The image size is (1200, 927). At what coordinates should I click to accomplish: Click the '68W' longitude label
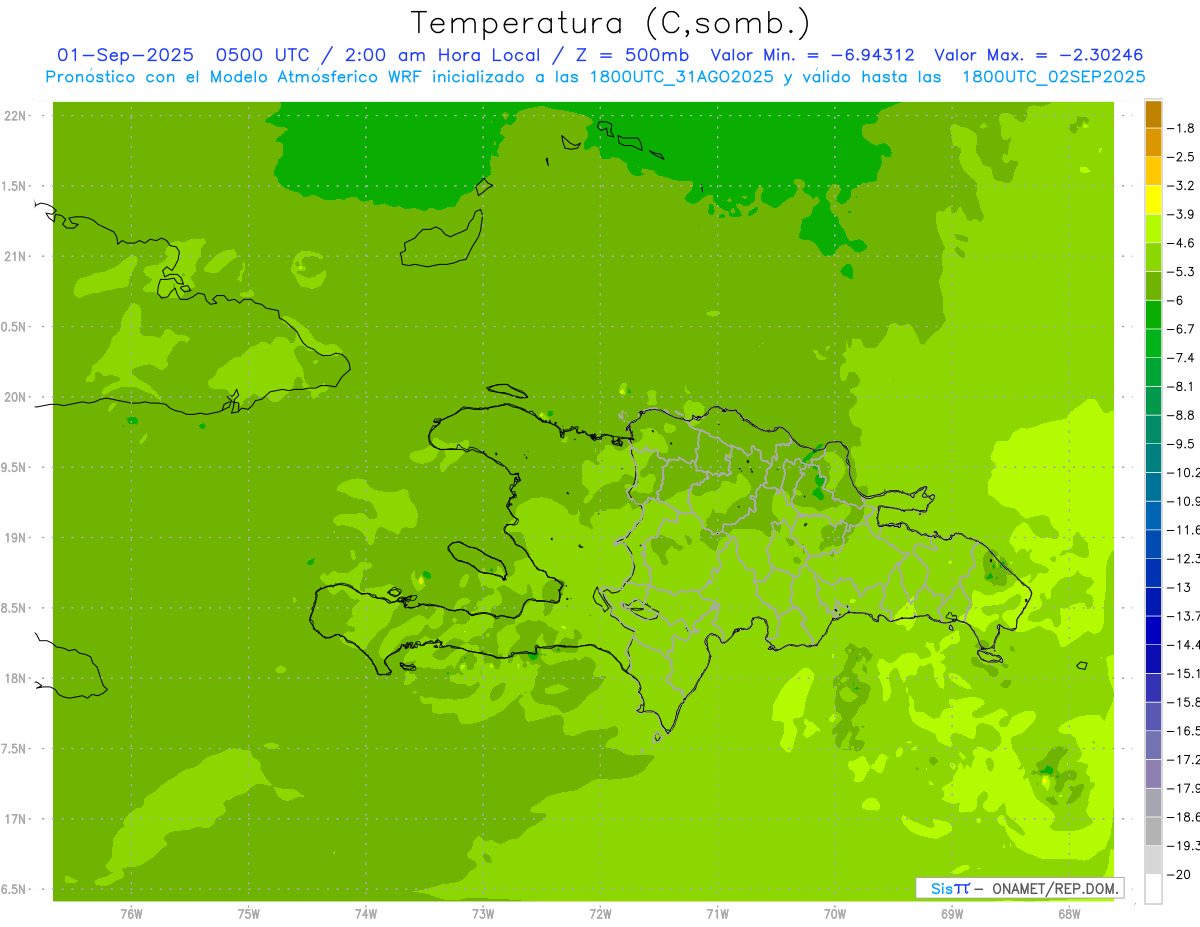(x=1068, y=913)
